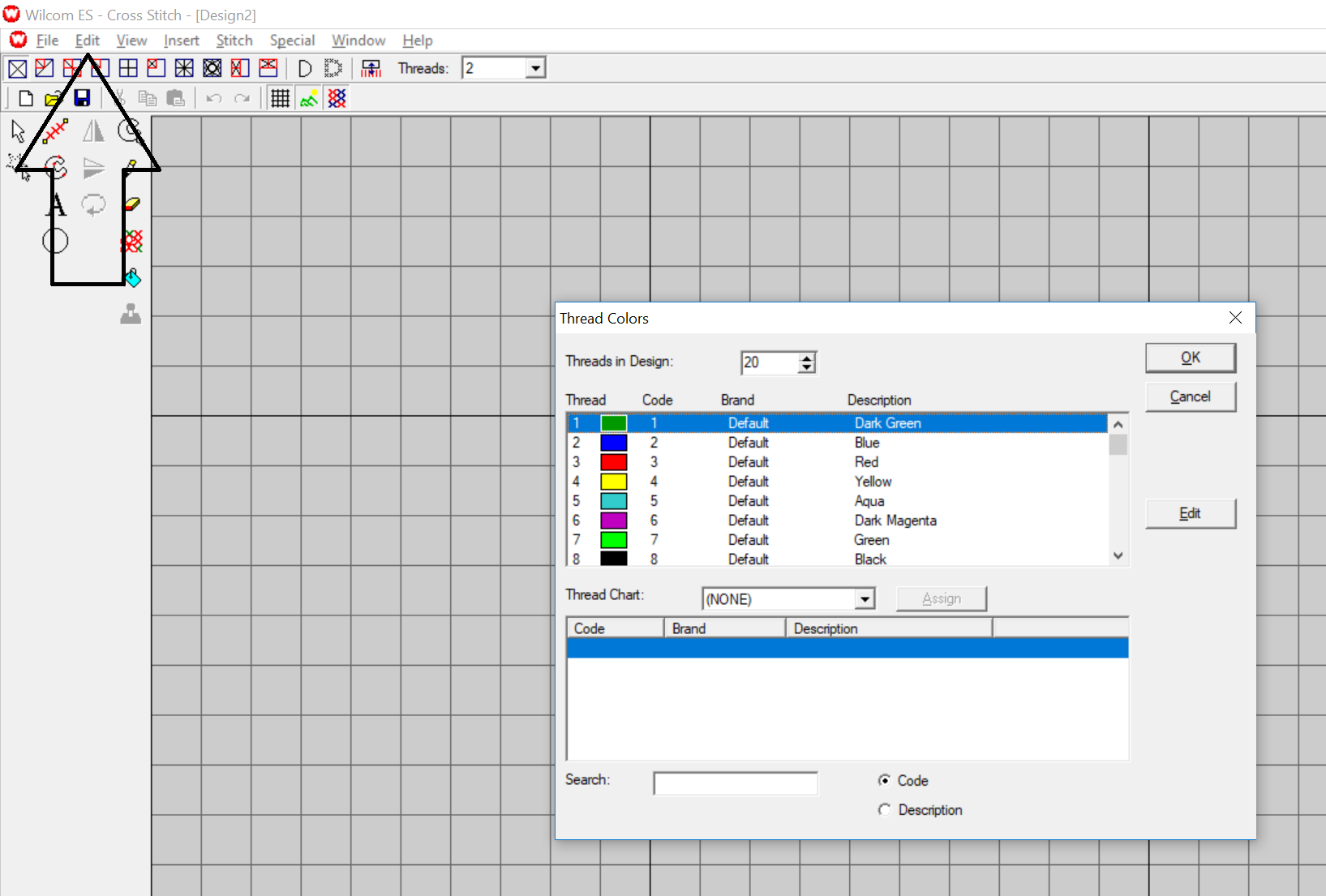Pick the arrow selection tool
This screenshot has height=896, width=1326.
point(18,131)
